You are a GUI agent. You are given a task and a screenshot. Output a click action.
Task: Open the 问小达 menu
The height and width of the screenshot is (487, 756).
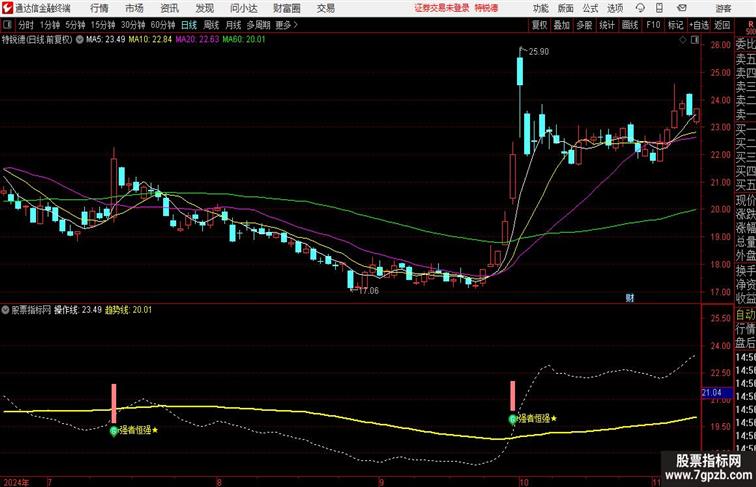point(243,8)
